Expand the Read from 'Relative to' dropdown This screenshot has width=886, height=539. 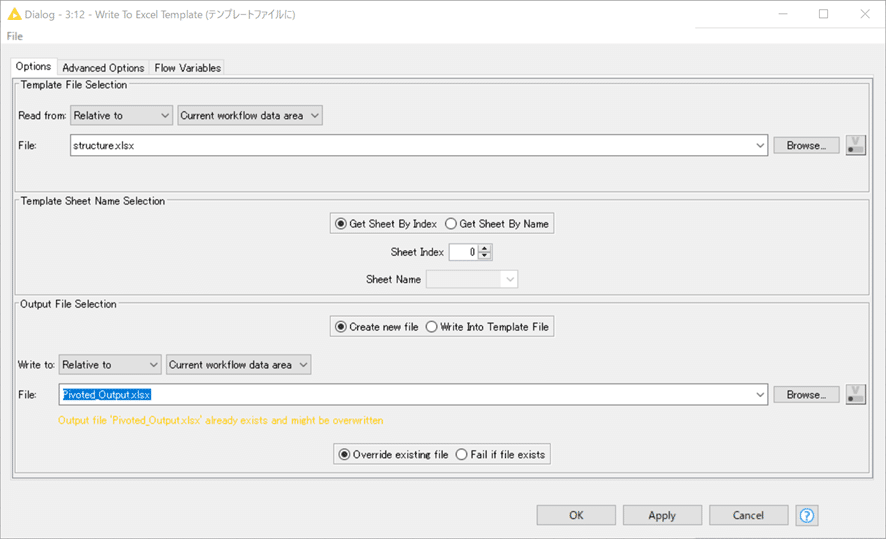pyautogui.click(x=121, y=116)
